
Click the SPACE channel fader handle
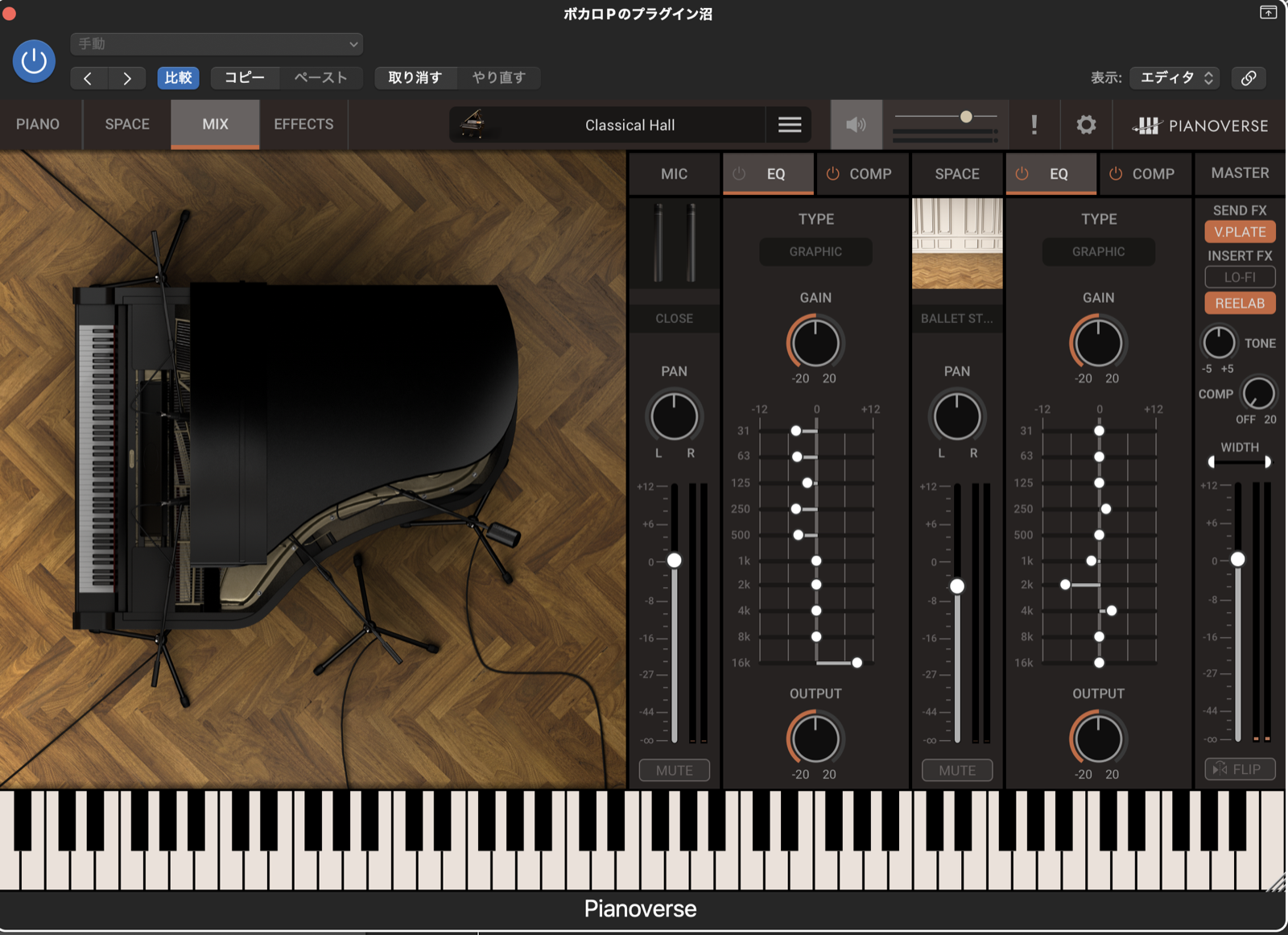[x=957, y=586]
